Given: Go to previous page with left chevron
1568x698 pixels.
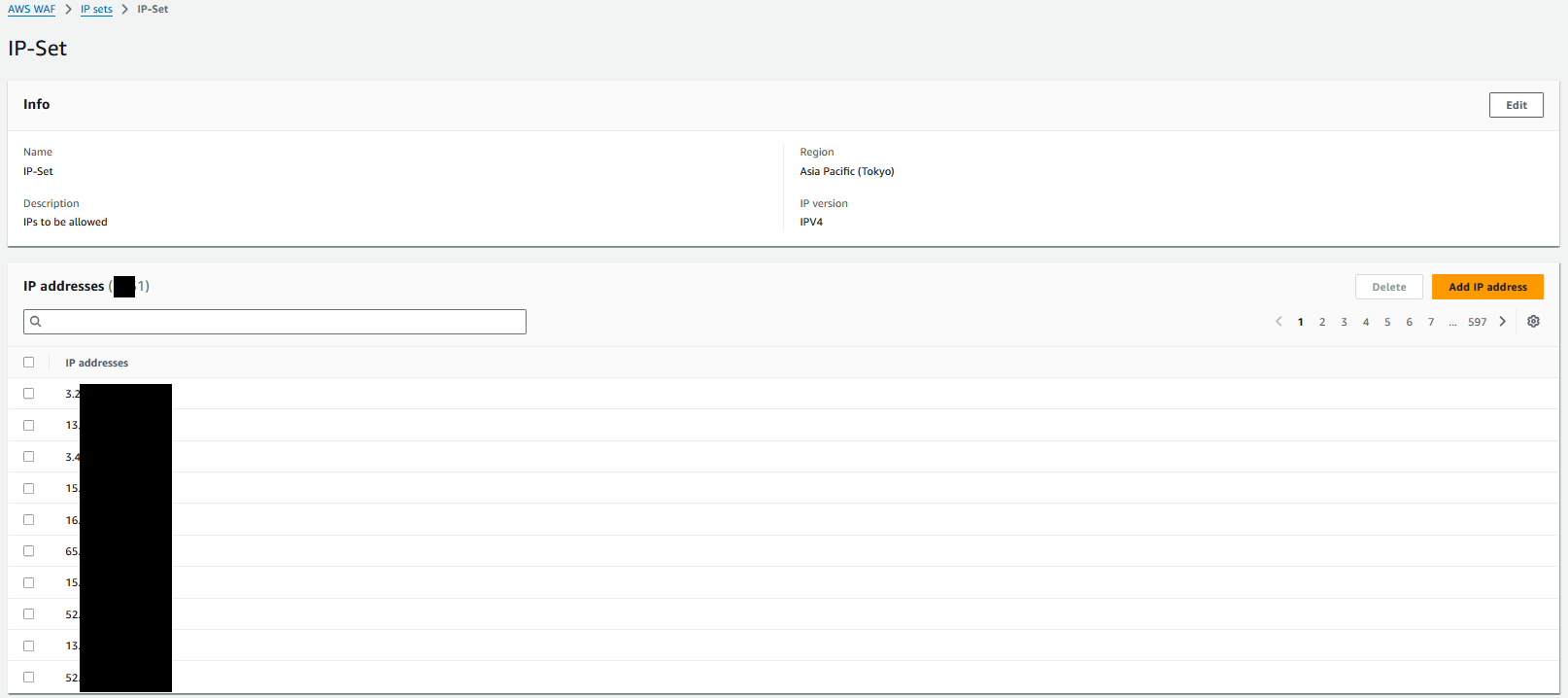Looking at the screenshot, I should 1278,322.
